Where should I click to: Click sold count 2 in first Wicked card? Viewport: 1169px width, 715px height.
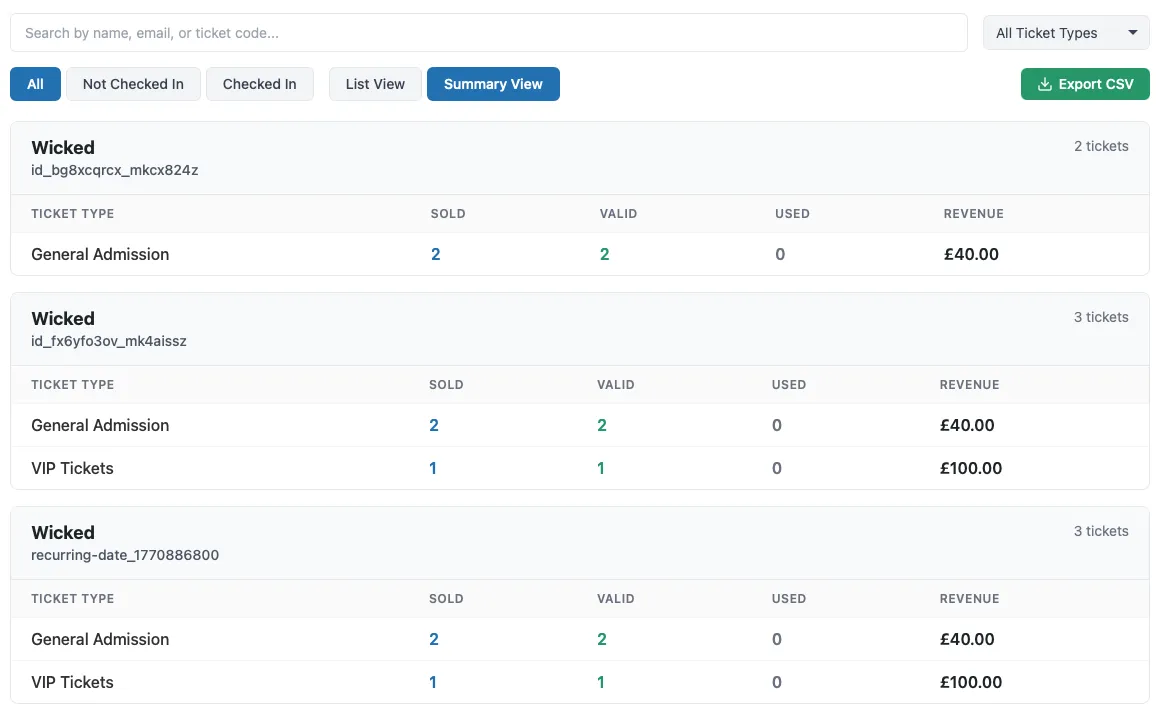[435, 254]
